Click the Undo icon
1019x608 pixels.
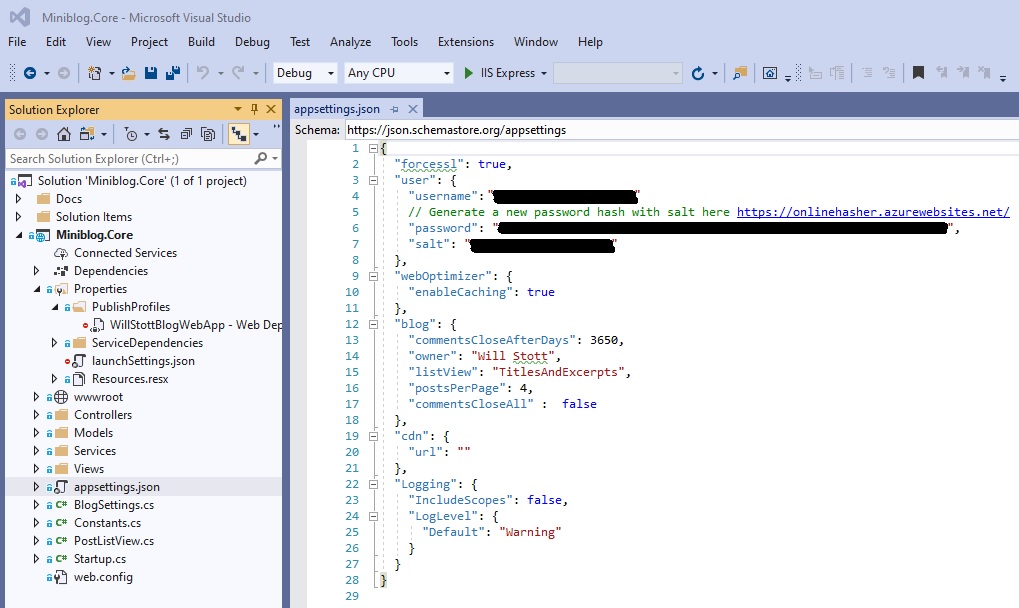202,73
